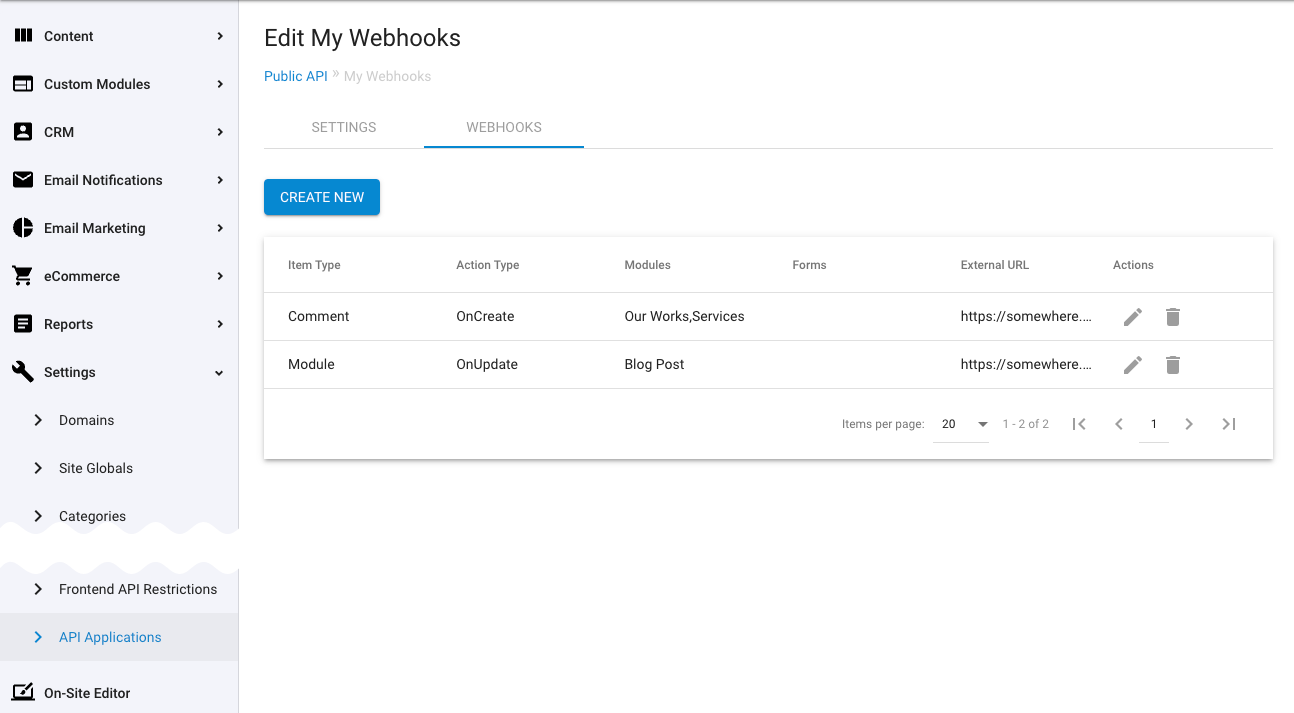The image size is (1294, 713).
Task: Collapse the Settings menu chevron
Action: click(x=220, y=372)
